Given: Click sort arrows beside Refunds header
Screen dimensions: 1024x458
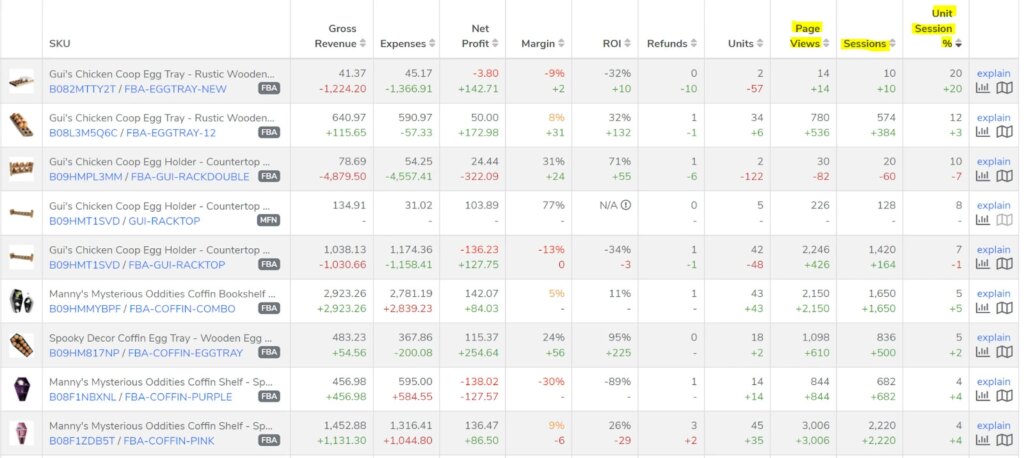Looking at the screenshot, I should 695,43.
